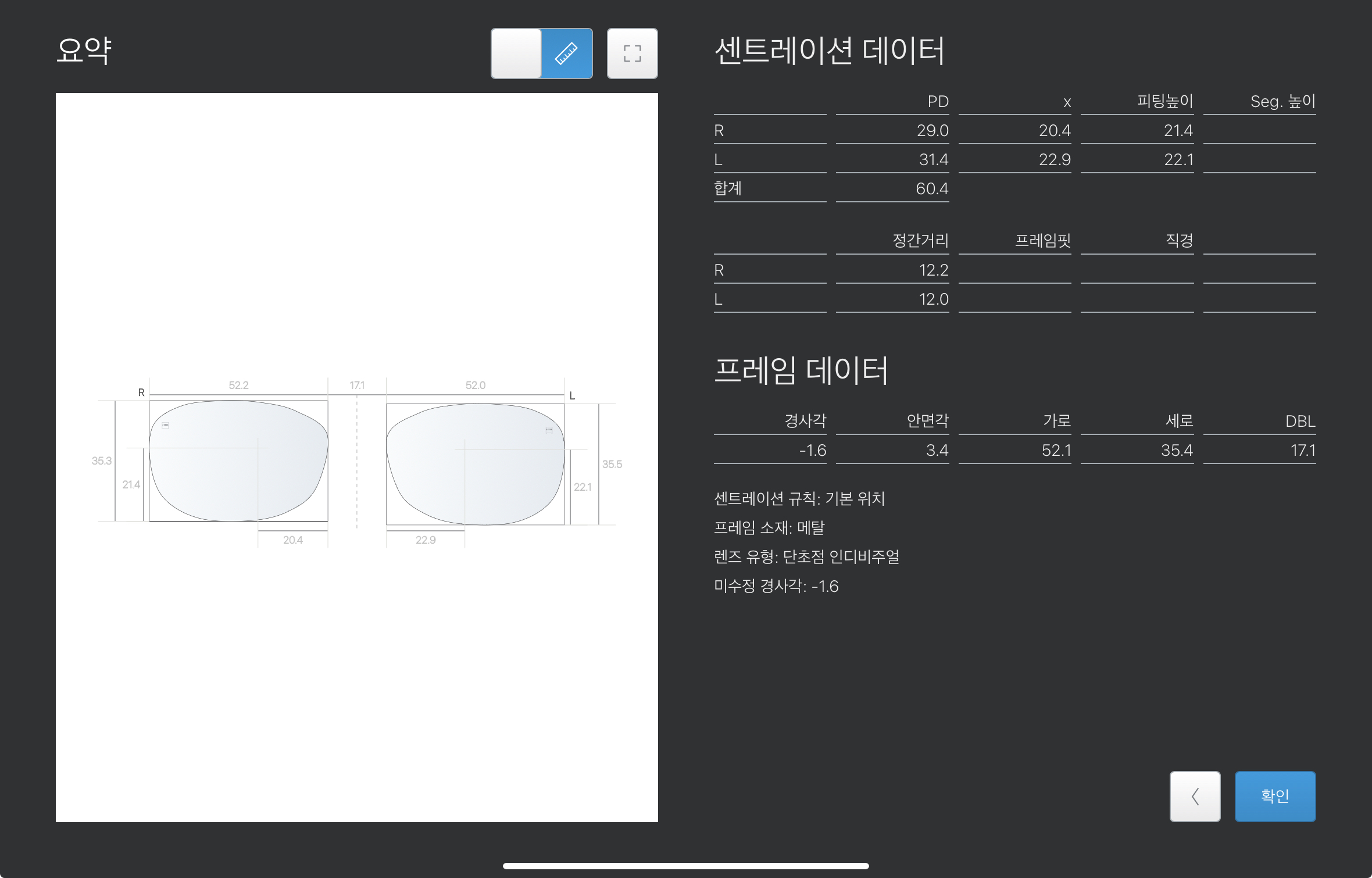This screenshot has width=1372, height=878.
Task: Select the R PD value 29.0
Action: 932,131
